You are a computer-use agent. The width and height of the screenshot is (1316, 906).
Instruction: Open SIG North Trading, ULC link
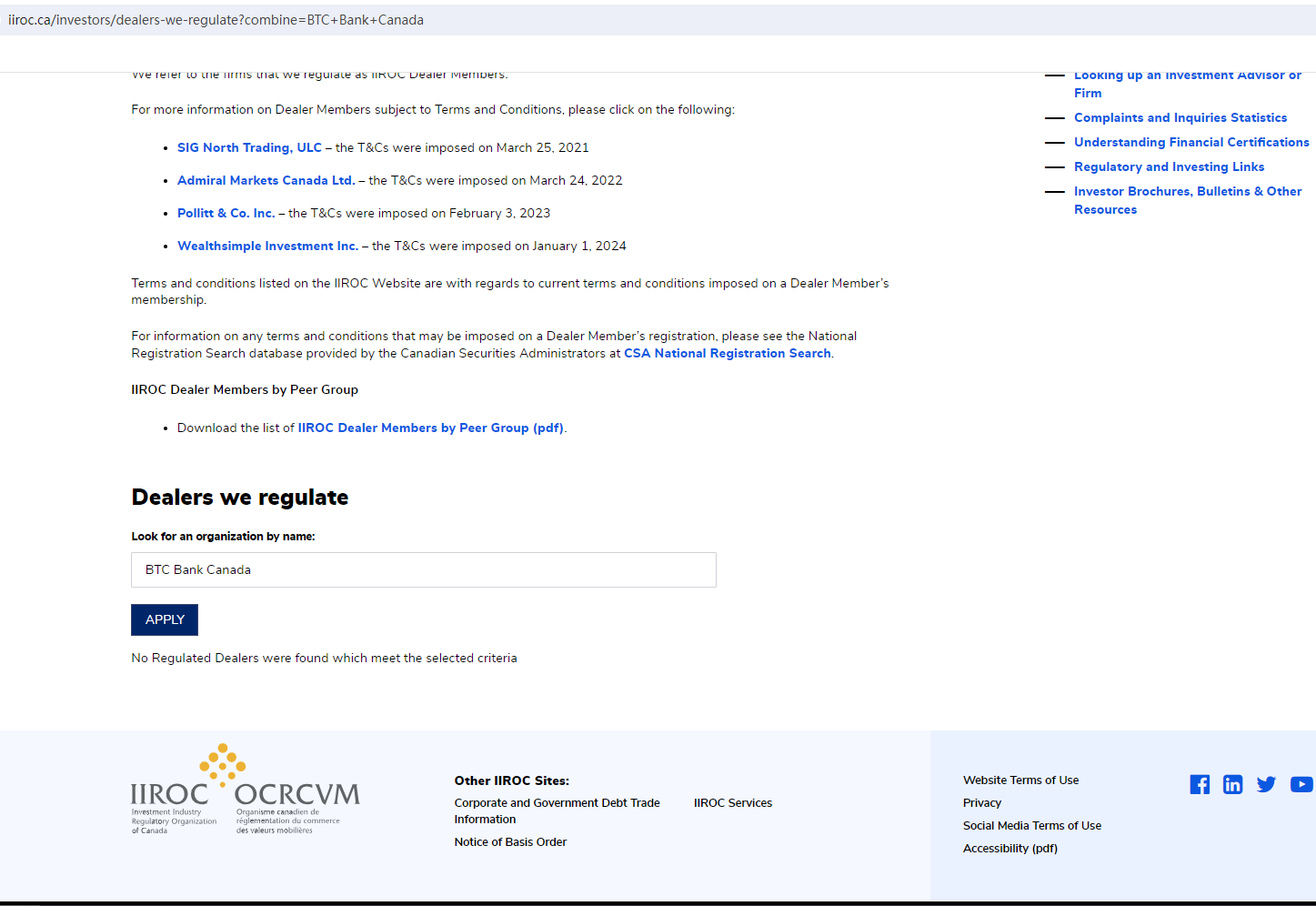click(249, 147)
